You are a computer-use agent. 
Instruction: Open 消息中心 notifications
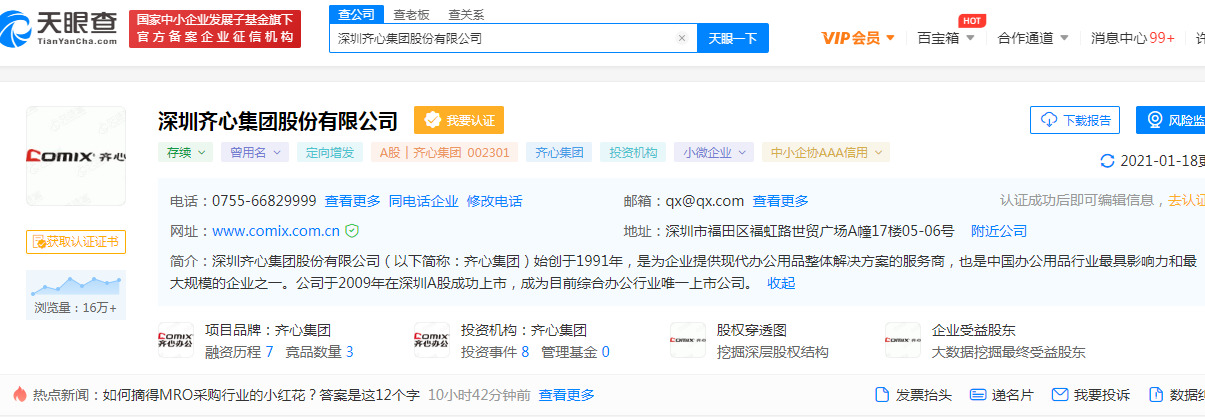[x=1132, y=38]
